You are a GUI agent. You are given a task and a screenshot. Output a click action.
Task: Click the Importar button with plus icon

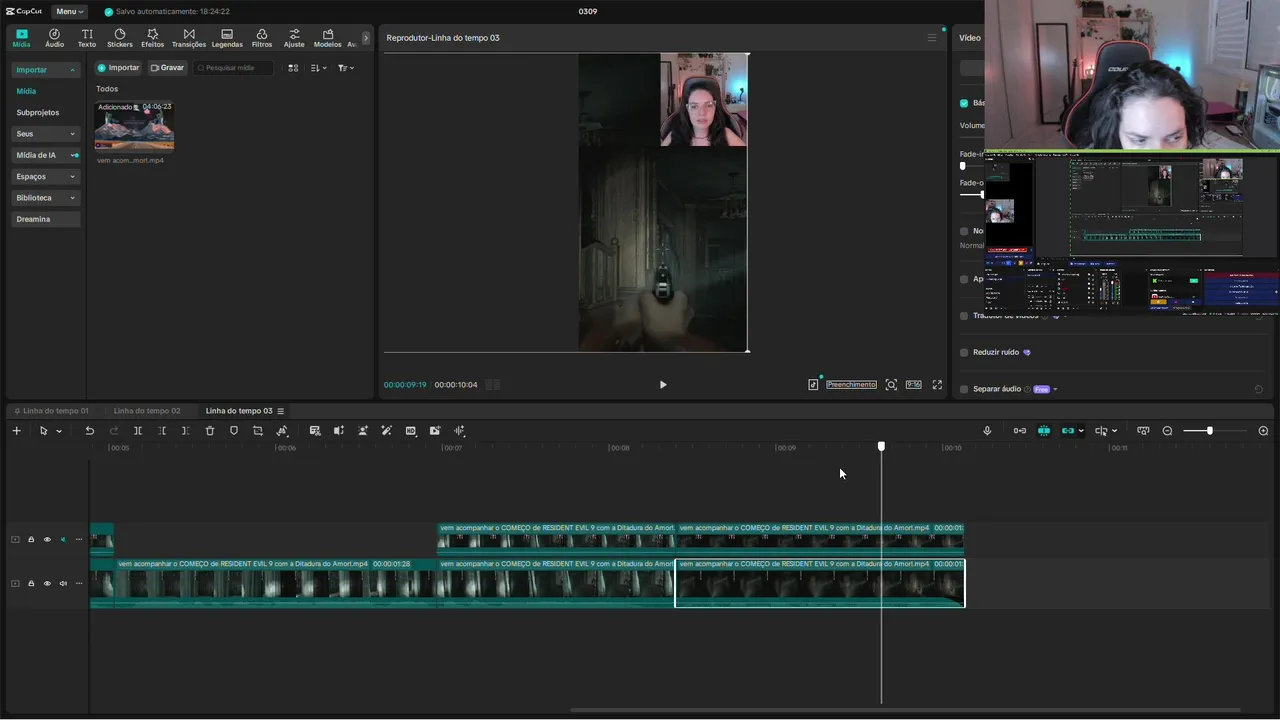pos(119,68)
